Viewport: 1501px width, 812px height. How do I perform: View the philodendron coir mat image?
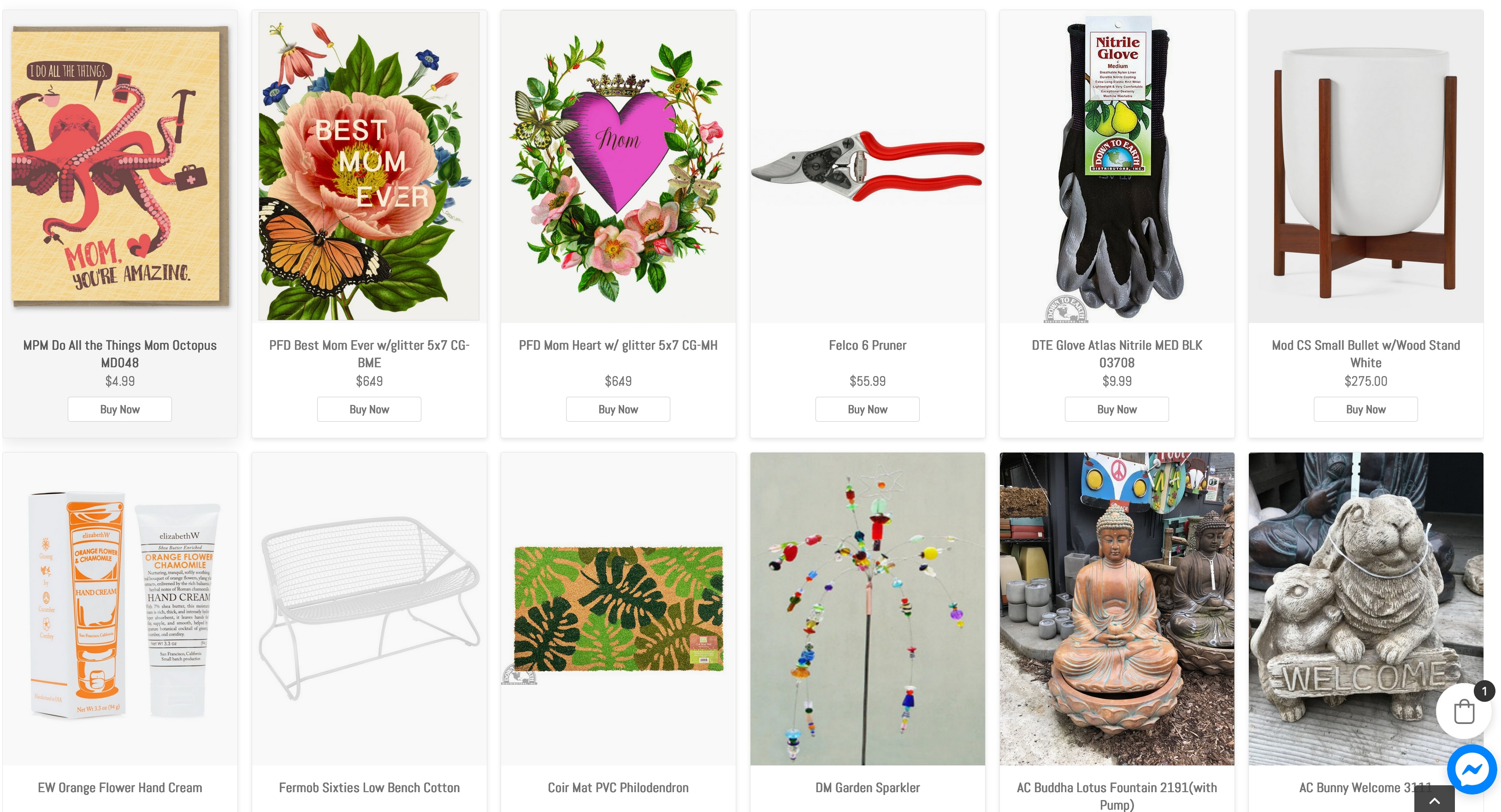coord(618,609)
